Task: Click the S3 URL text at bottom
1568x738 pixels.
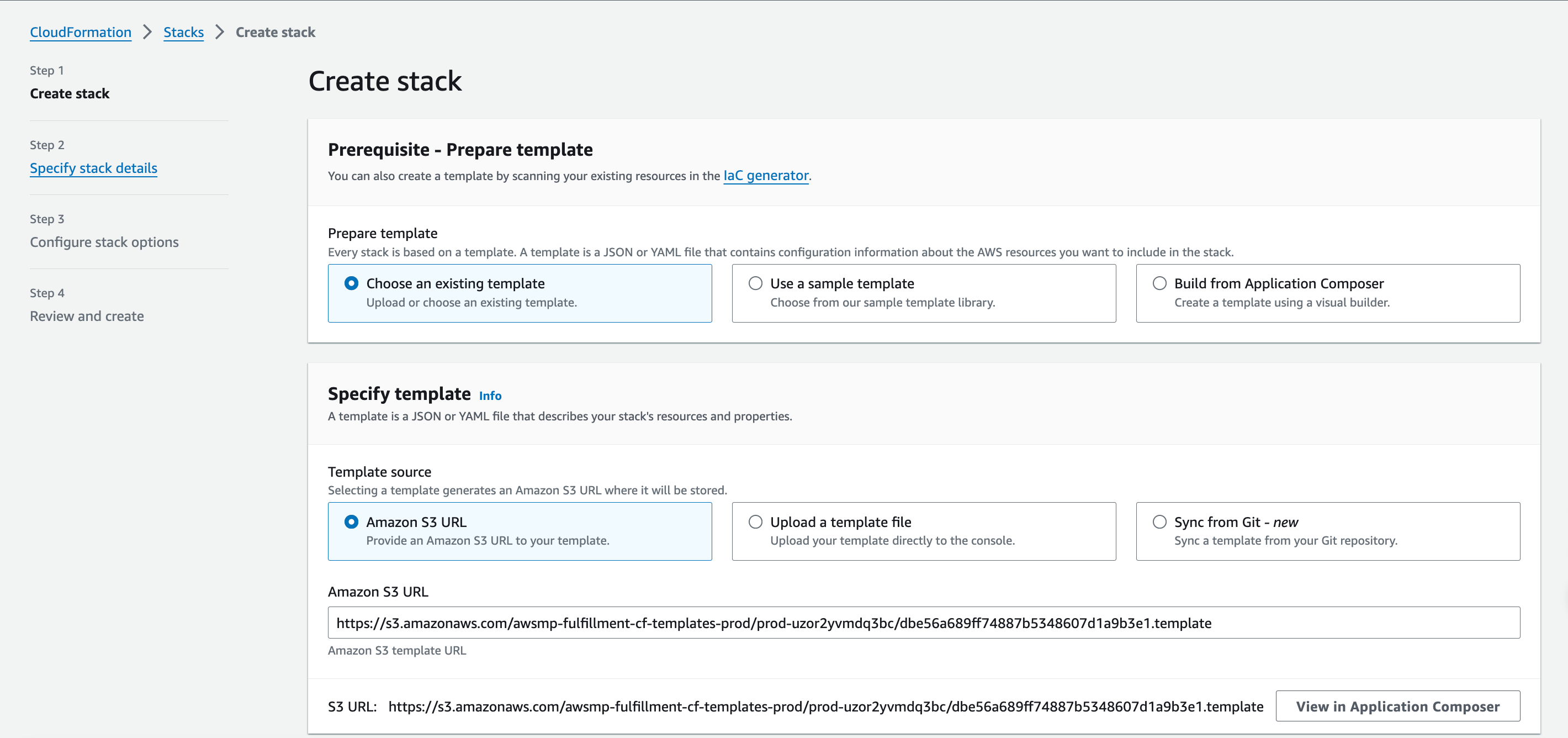Action: (825, 707)
